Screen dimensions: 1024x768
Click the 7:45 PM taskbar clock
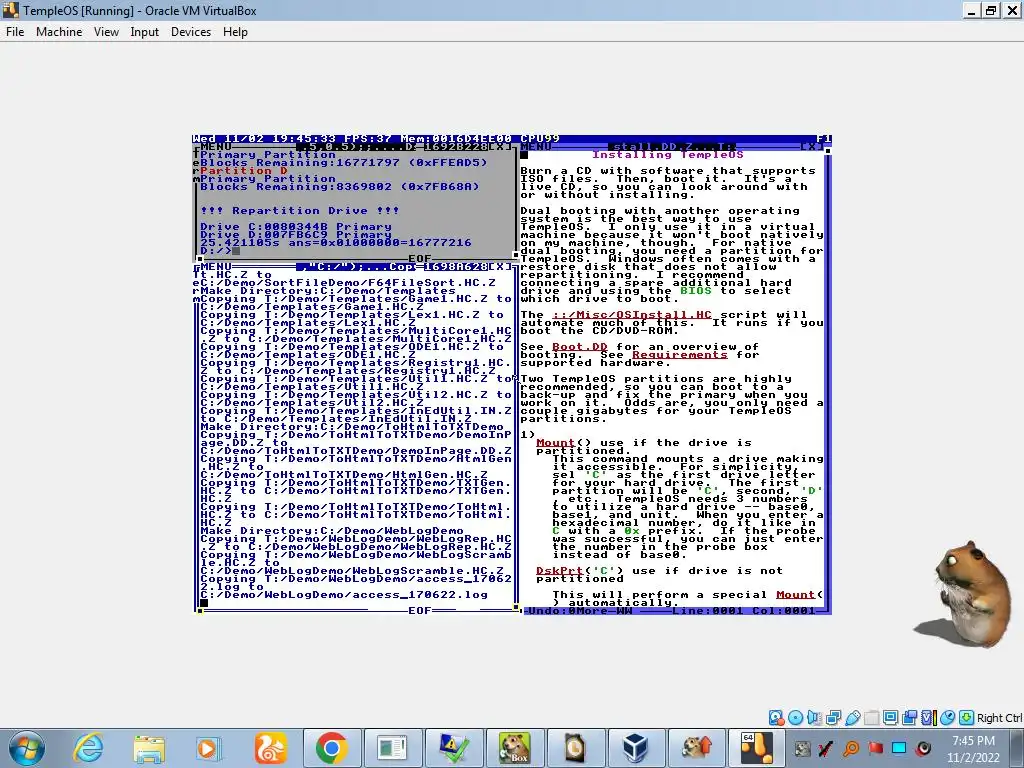(x=974, y=748)
